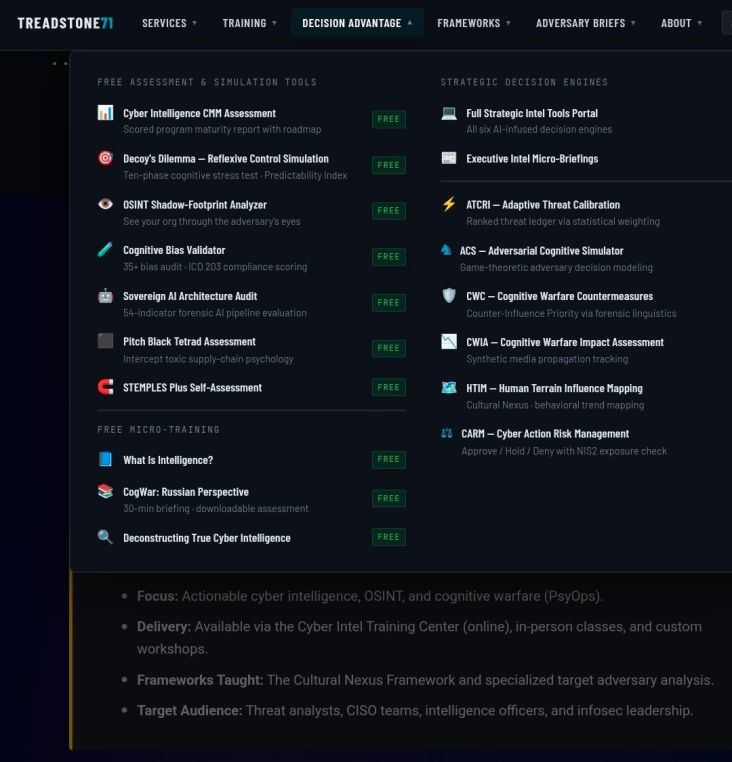
Task: Open Full Strategic Intel Tools Portal link
Action: 531,113
